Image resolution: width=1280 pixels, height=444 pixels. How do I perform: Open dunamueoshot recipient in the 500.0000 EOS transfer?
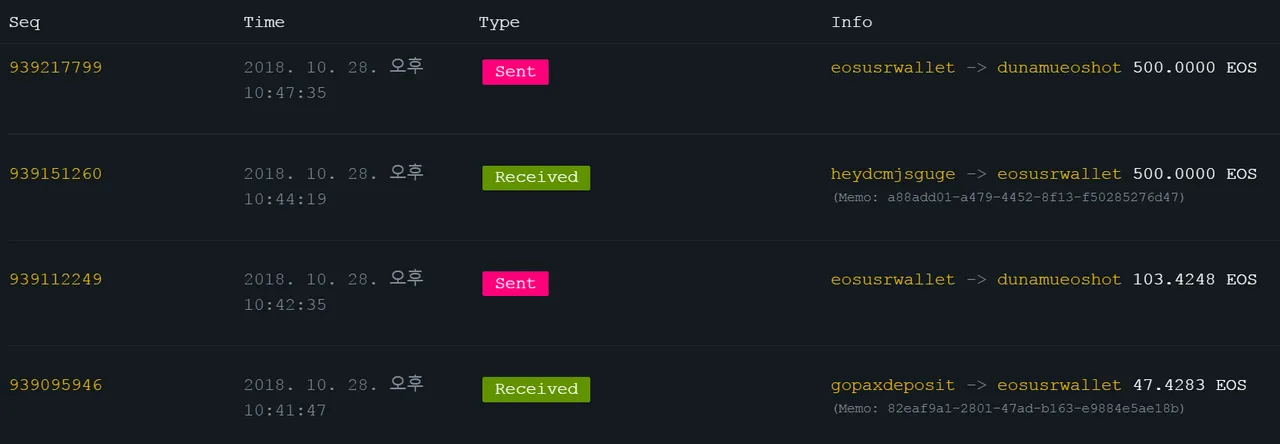pyautogui.click(x=1059, y=68)
